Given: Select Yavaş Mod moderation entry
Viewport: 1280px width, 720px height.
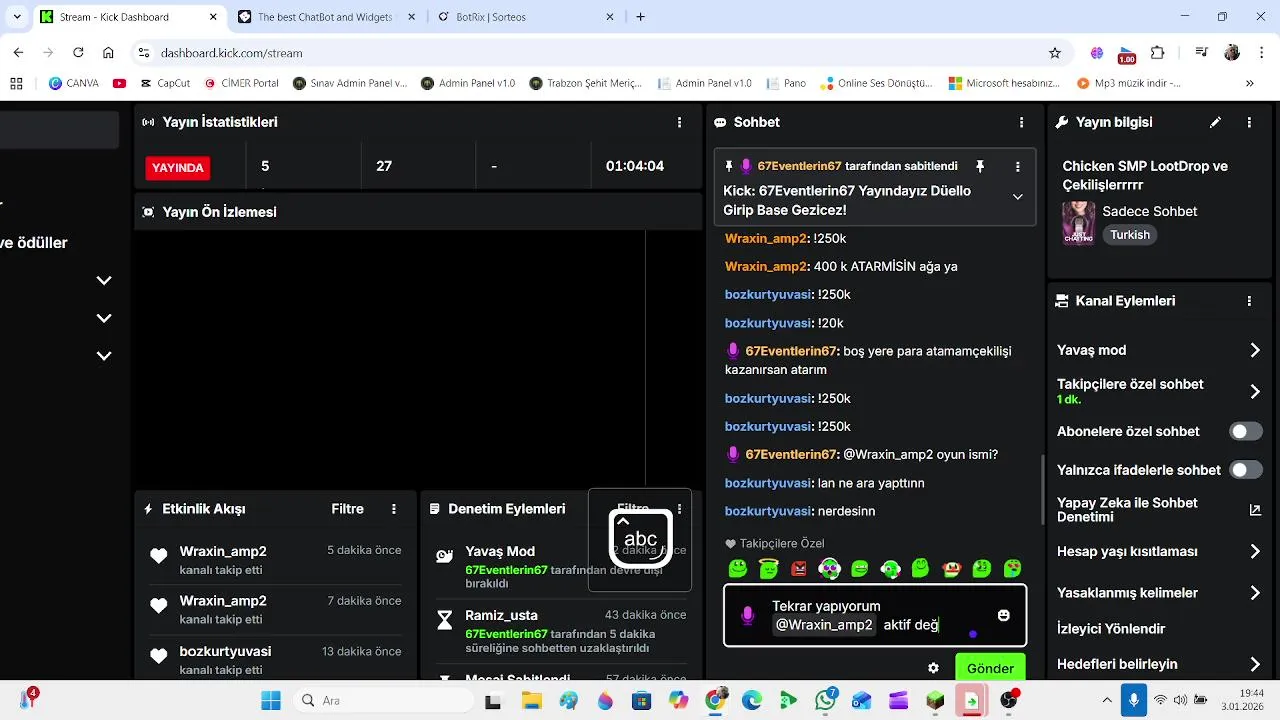Looking at the screenshot, I should click(x=561, y=567).
